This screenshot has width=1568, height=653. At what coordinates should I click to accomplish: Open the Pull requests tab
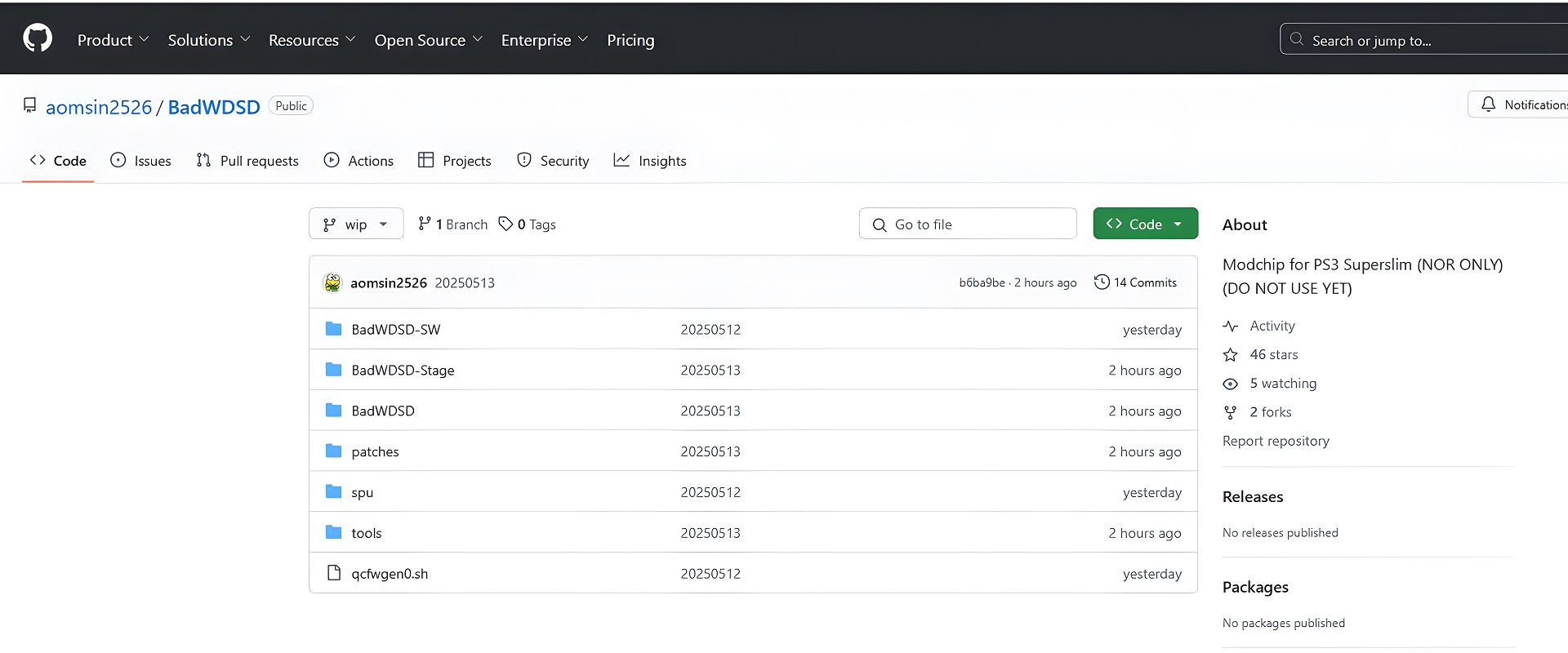tap(247, 161)
